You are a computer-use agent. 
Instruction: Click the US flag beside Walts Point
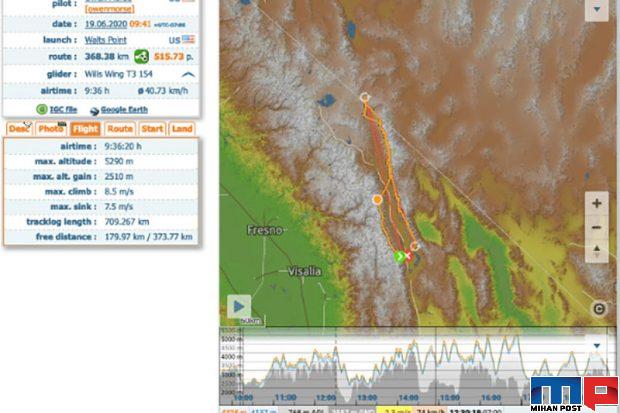(x=188, y=39)
